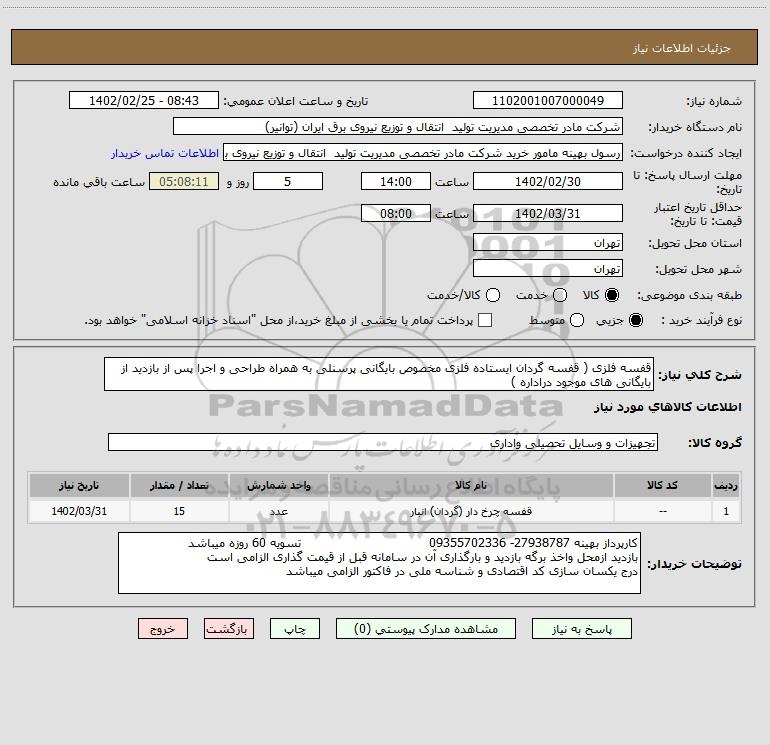Click the days remaining field showing 5
The image size is (770, 745).
[x=288, y=181]
